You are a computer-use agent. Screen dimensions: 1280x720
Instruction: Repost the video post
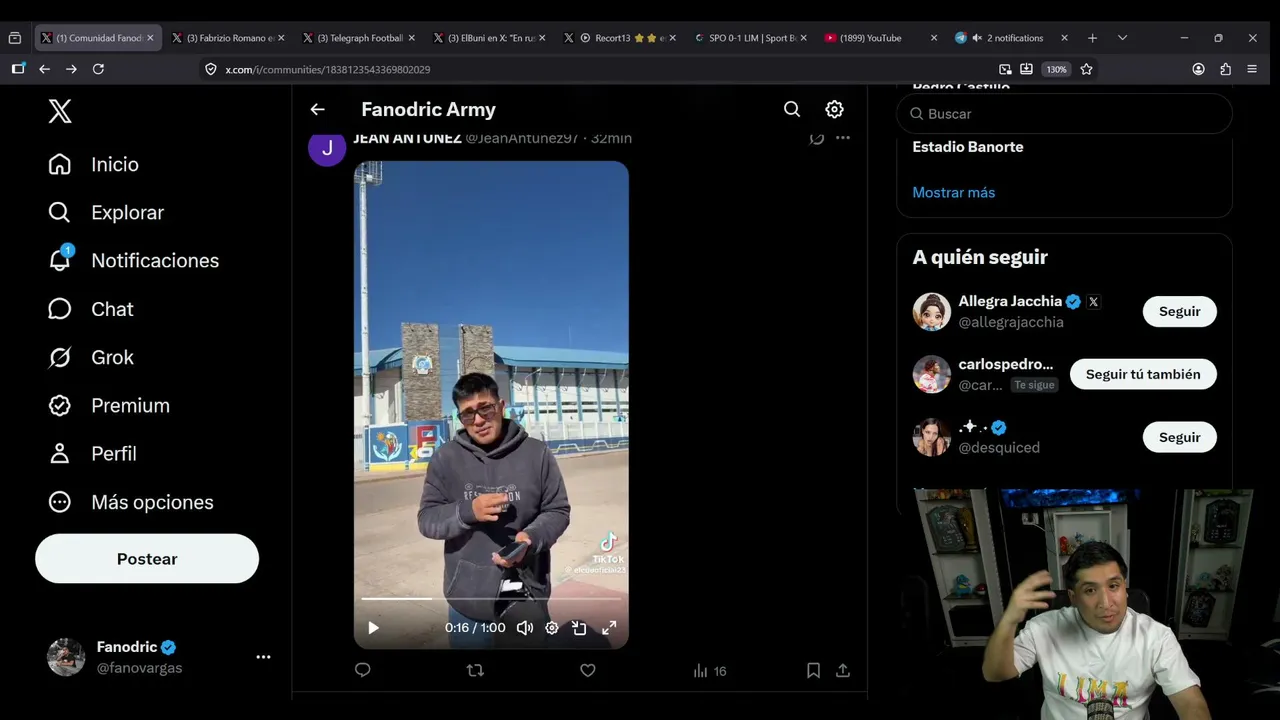point(475,671)
